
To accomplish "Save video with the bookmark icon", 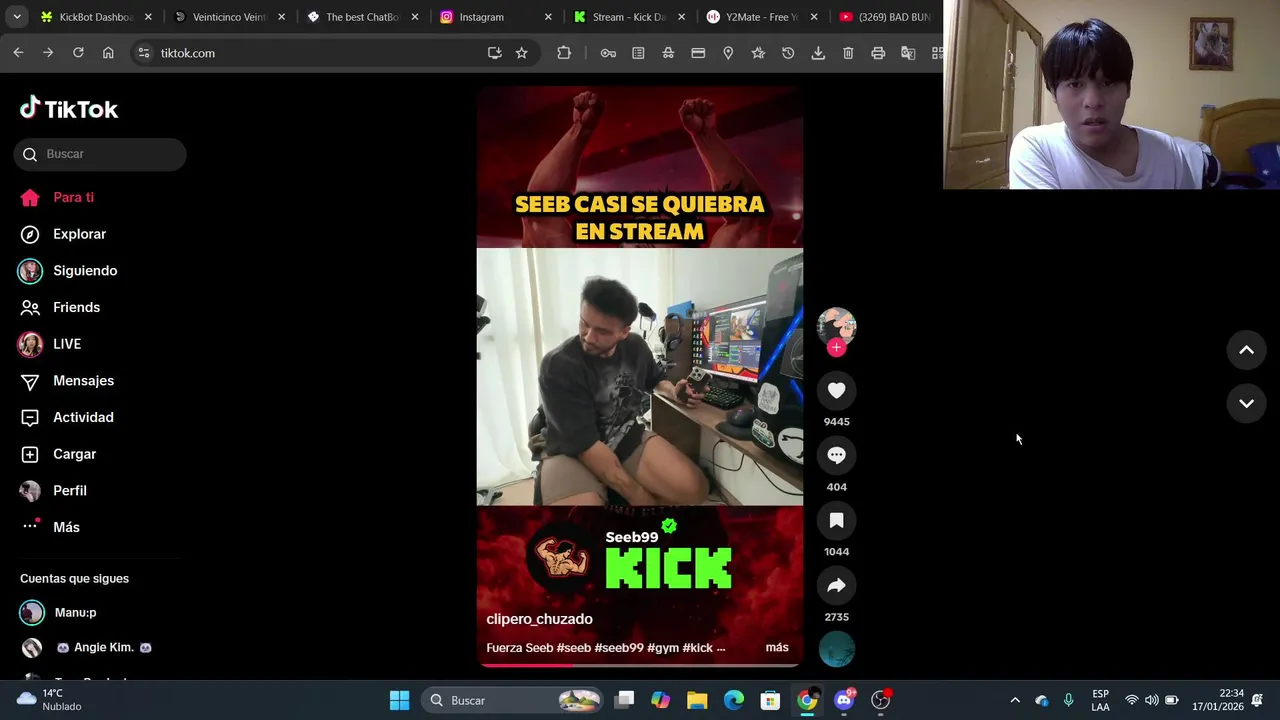I will [837, 521].
